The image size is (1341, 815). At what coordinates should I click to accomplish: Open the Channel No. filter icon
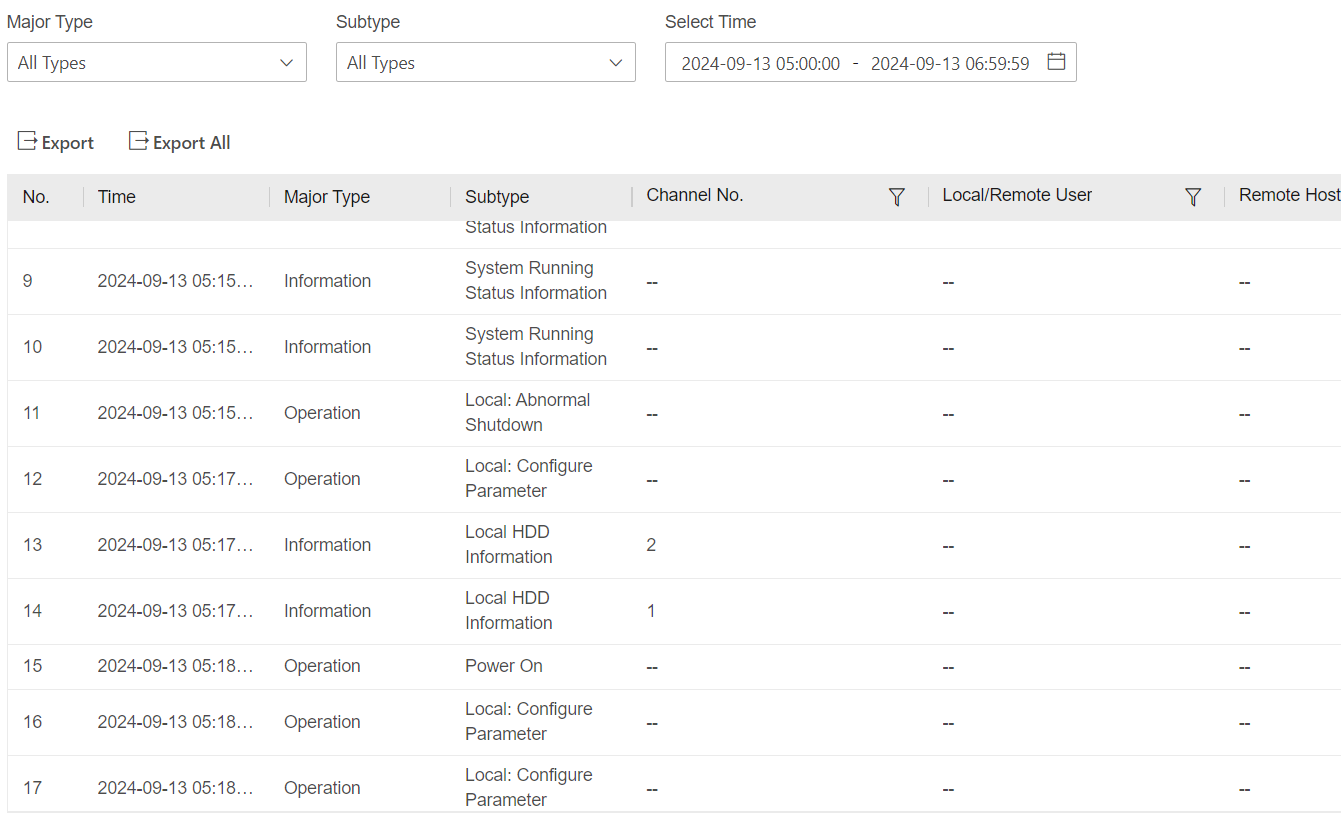897,197
